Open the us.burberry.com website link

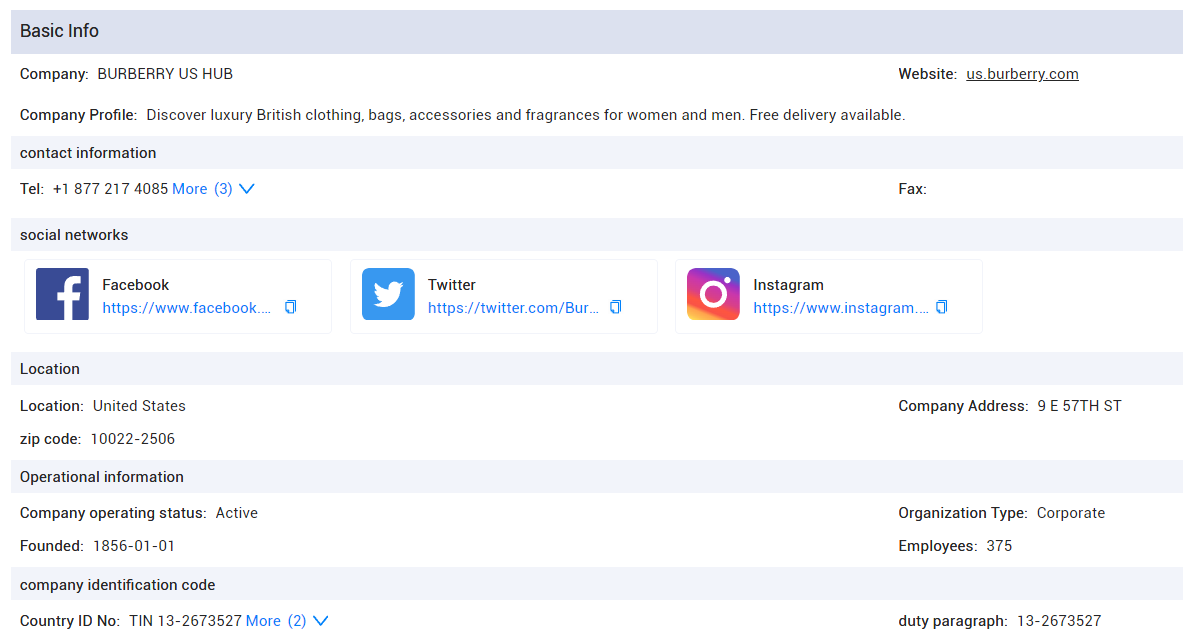[x=1022, y=74]
